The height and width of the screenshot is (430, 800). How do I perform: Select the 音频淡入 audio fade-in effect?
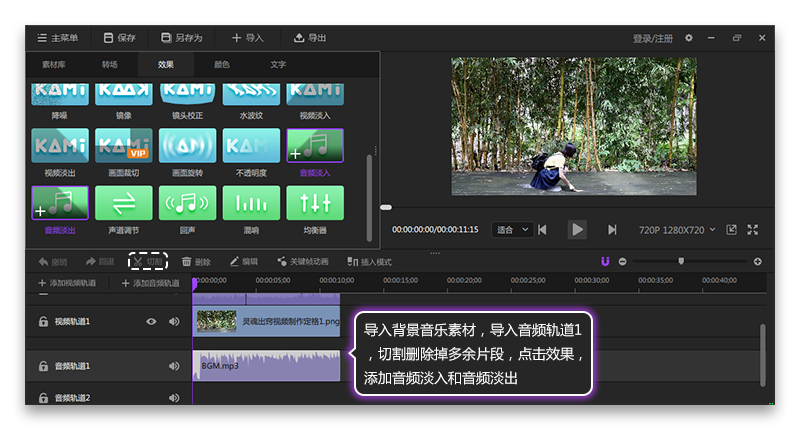314,146
